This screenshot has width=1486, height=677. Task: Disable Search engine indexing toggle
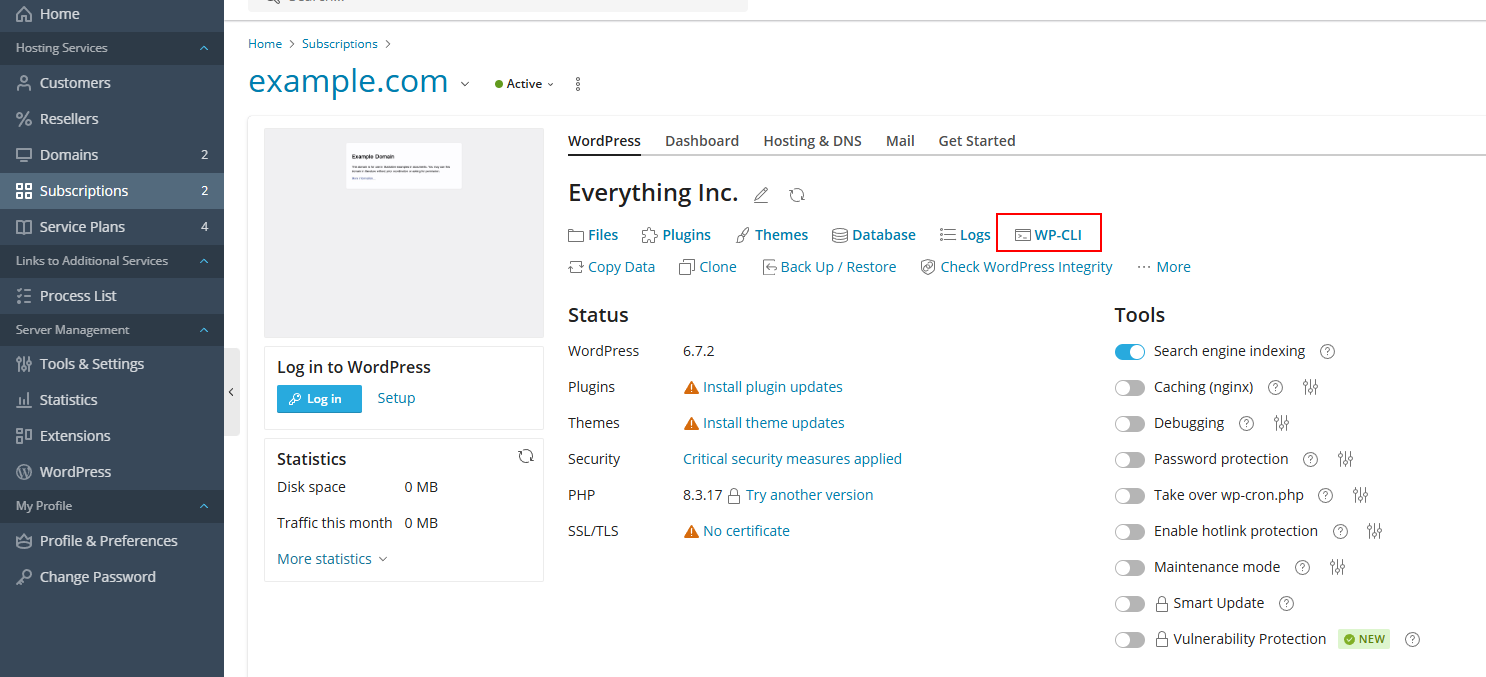click(1130, 352)
